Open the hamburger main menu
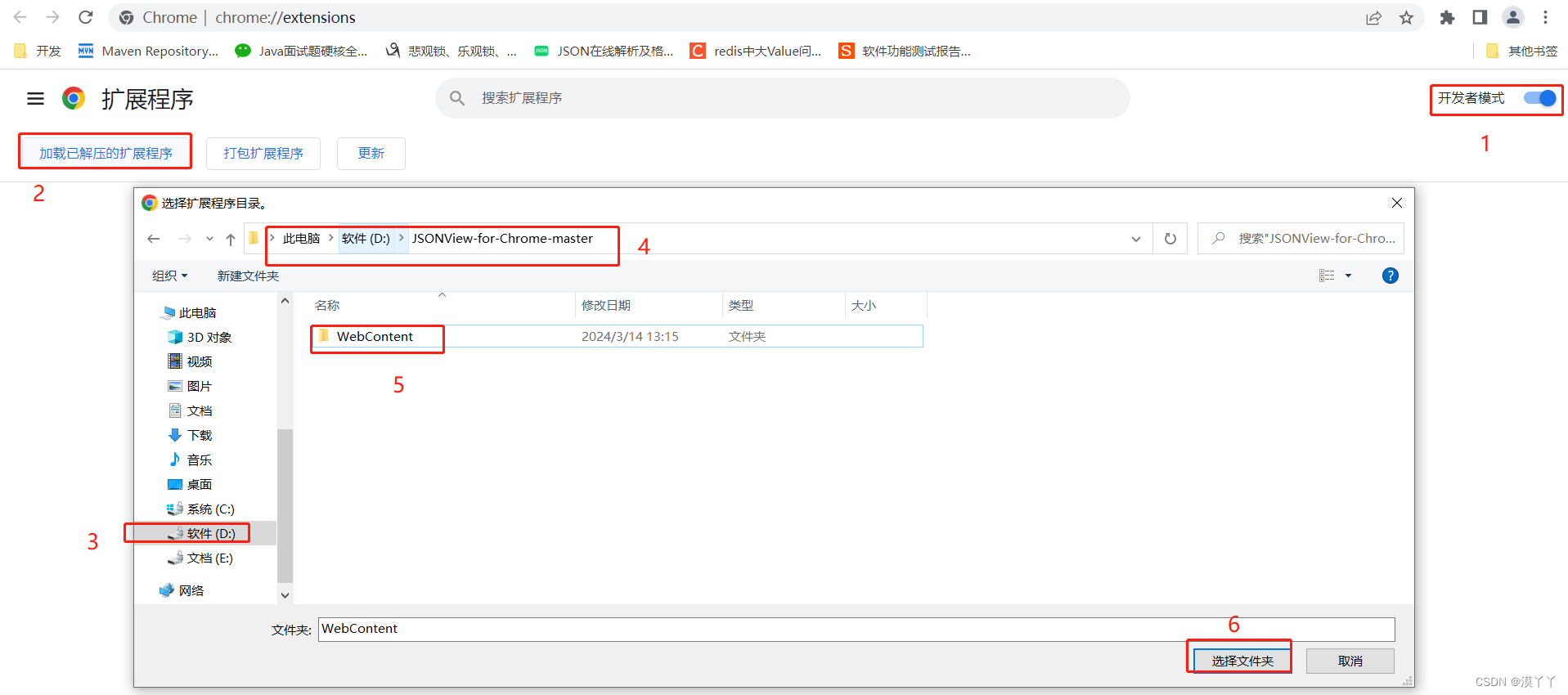Image resolution: width=1568 pixels, height=695 pixels. tap(35, 99)
